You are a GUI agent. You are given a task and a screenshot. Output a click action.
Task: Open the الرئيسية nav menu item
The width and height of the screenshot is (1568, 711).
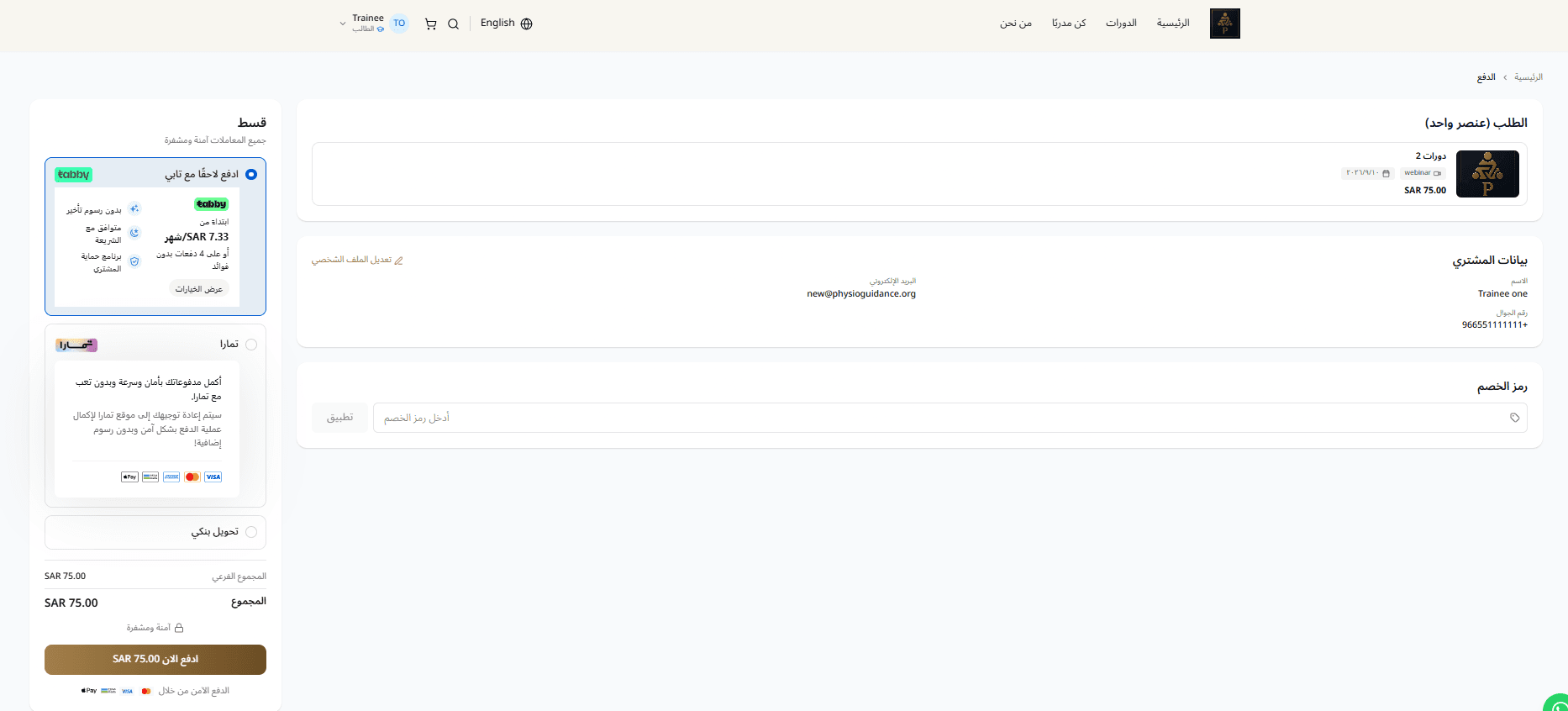point(1173,24)
